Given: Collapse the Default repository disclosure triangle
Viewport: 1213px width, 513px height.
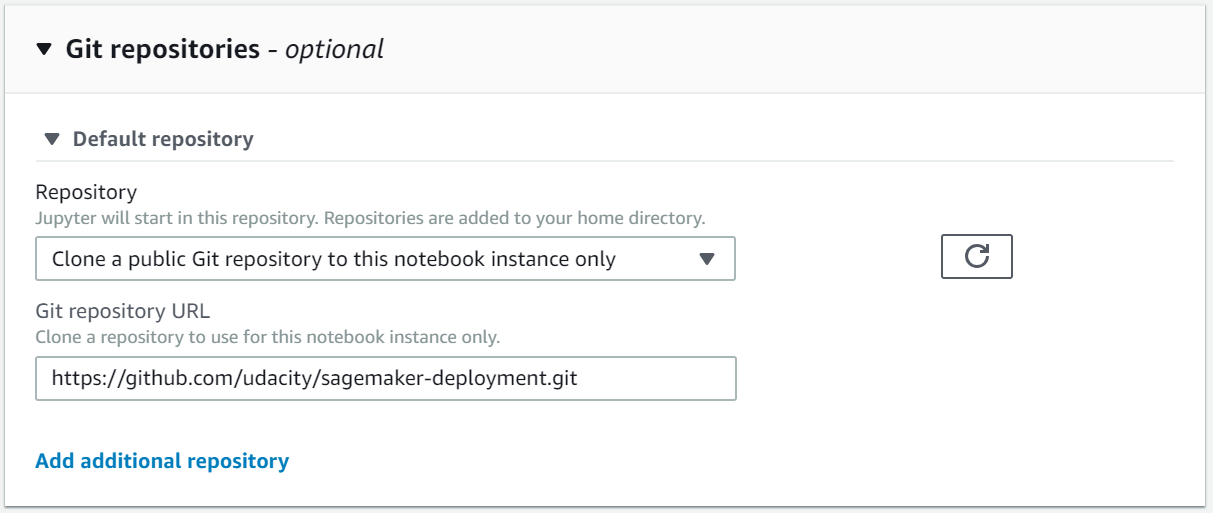Looking at the screenshot, I should pos(52,139).
